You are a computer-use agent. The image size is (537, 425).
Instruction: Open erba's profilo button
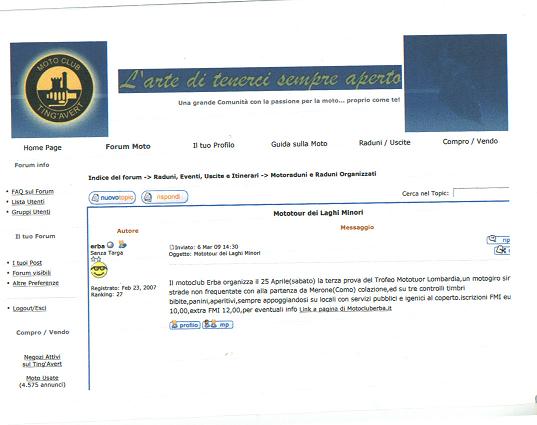click(185, 324)
